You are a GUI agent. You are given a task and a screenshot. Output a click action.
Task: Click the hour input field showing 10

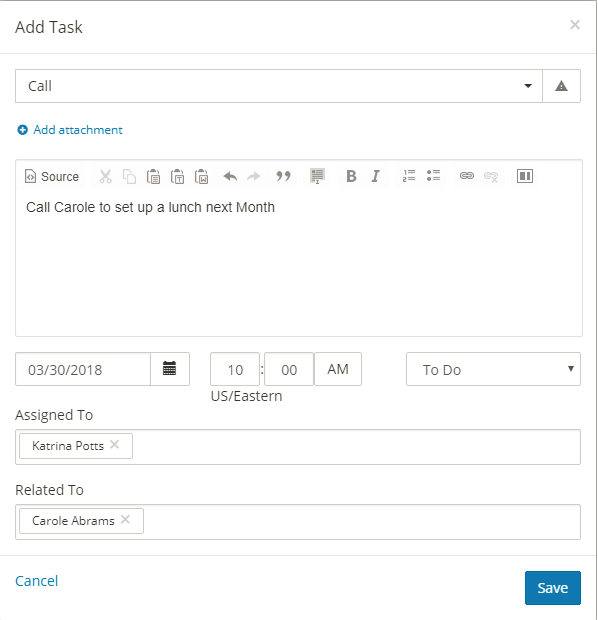point(235,369)
